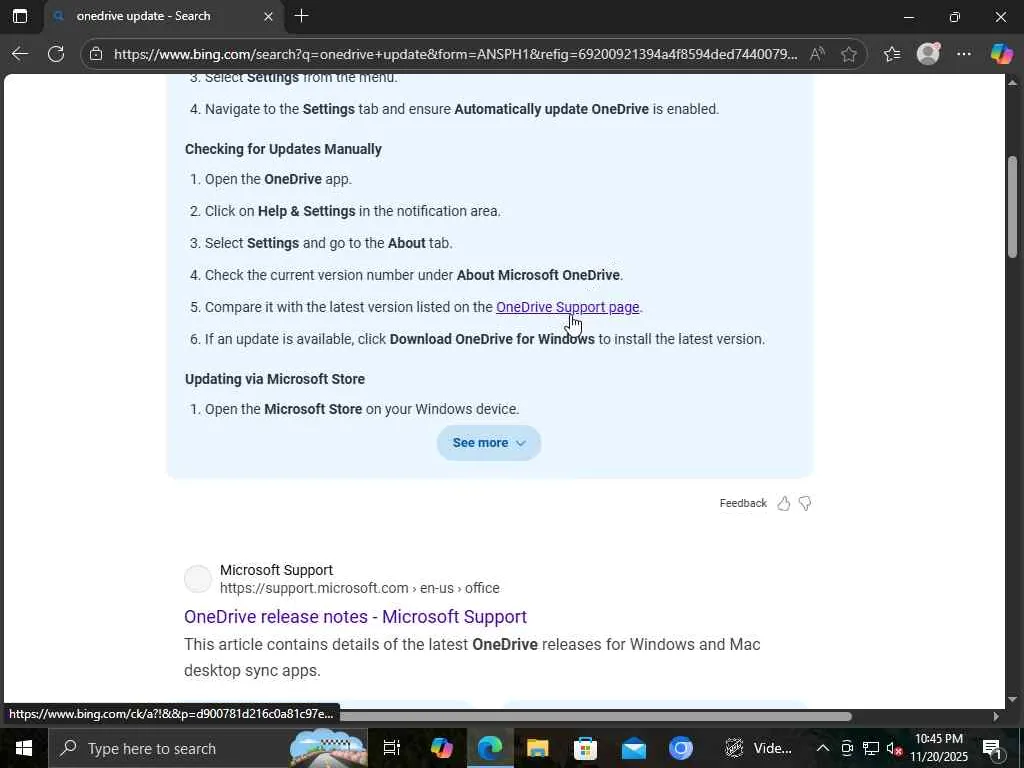This screenshot has height=768, width=1024.
Task: Open network status tray icon
Action: click(x=871, y=748)
